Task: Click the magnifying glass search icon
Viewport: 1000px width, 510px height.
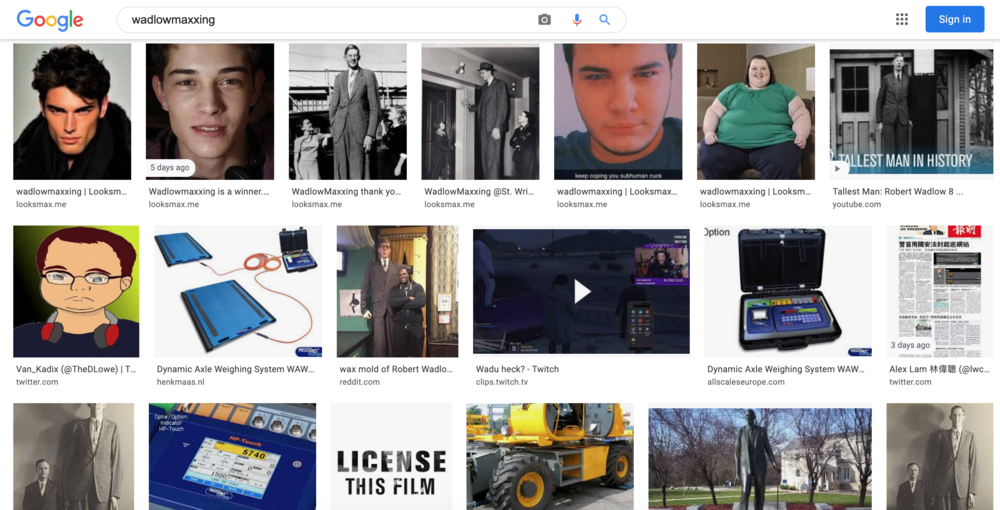Action: point(605,20)
